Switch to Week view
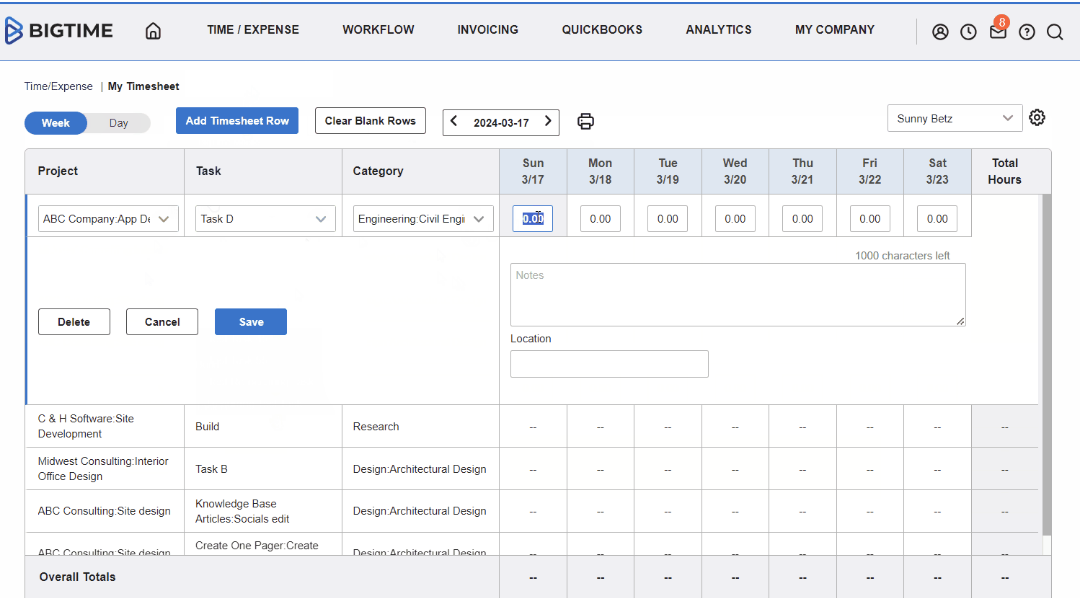The width and height of the screenshot is (1084, 598). [55, 123]
